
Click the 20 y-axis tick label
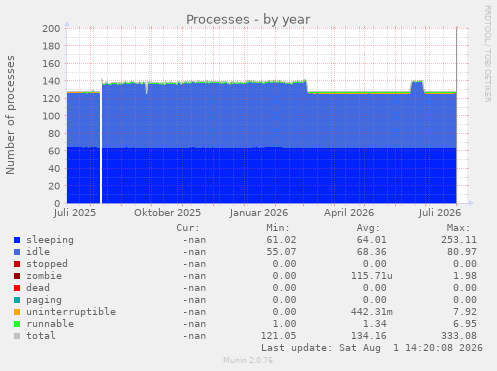coord(54,186)
